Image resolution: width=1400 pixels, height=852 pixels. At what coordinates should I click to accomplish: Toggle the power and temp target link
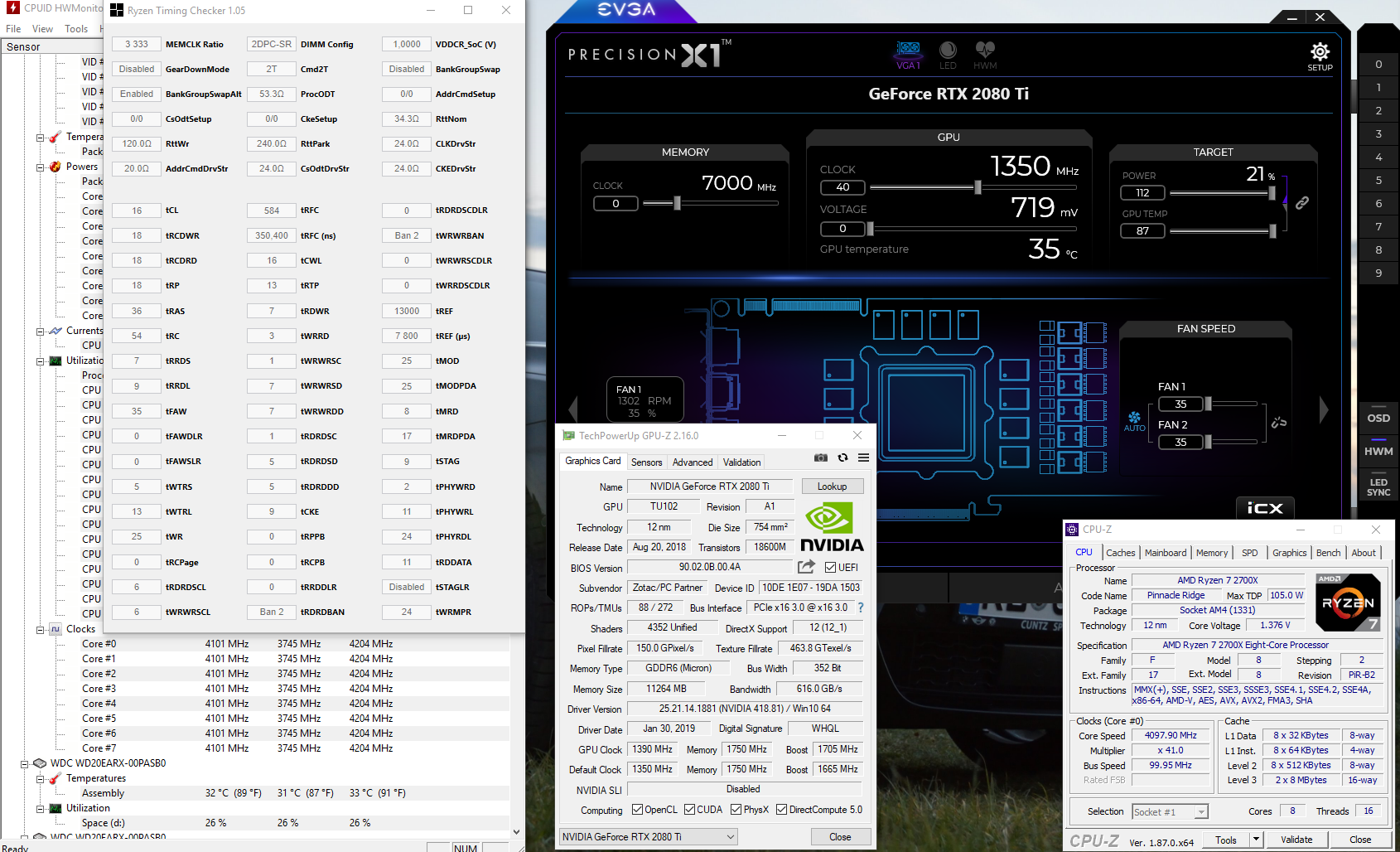[1302, 202]
